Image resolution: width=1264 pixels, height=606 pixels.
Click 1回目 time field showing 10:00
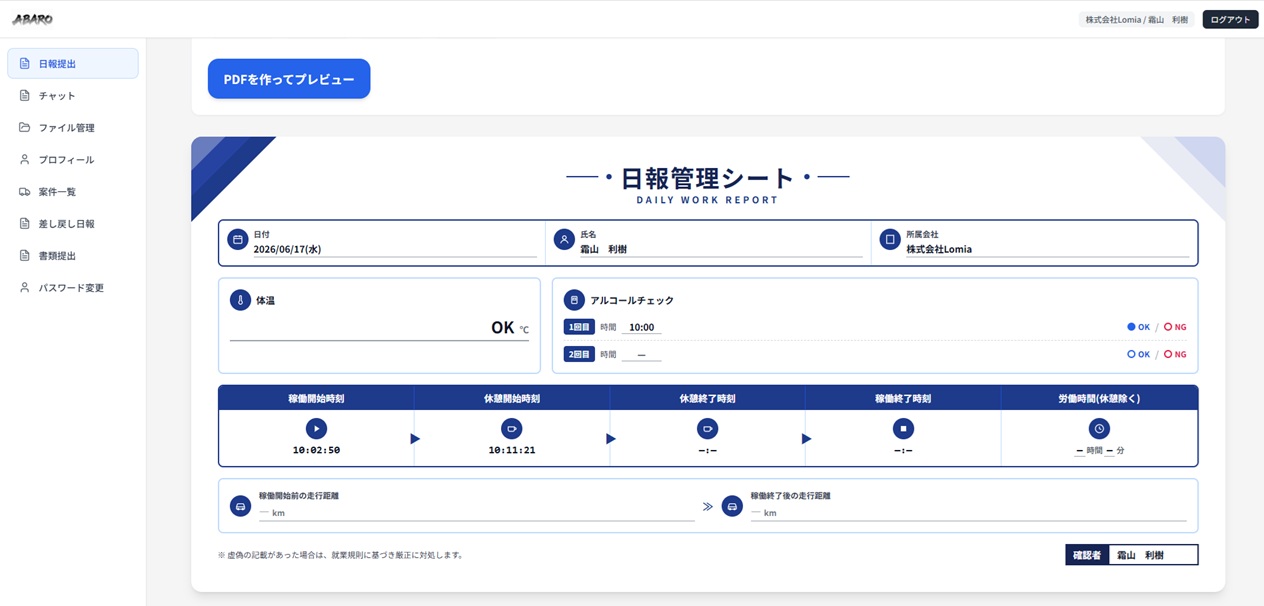coord(641,327)
